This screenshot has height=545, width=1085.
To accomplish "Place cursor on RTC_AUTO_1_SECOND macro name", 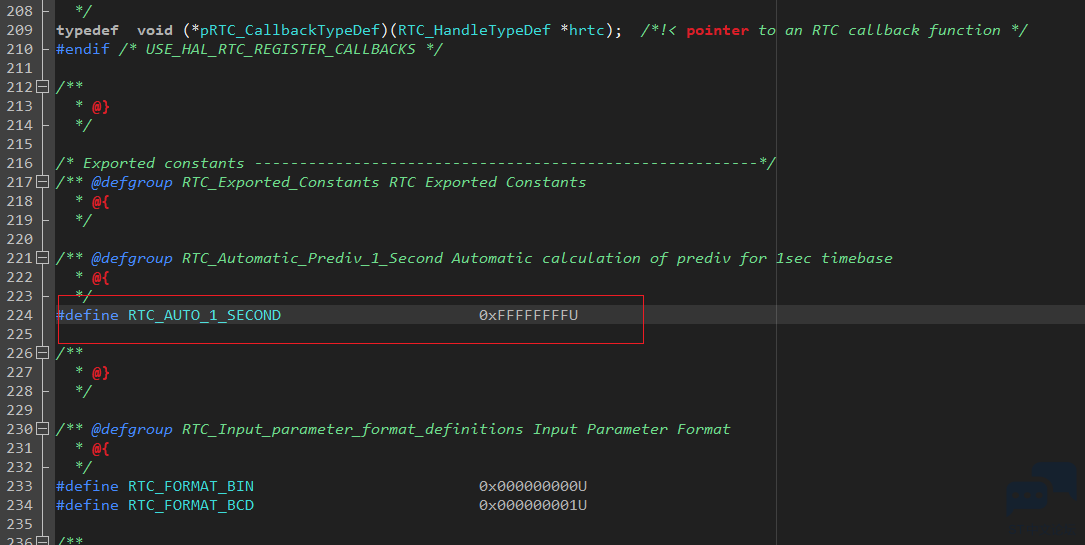I will [204, 315].
